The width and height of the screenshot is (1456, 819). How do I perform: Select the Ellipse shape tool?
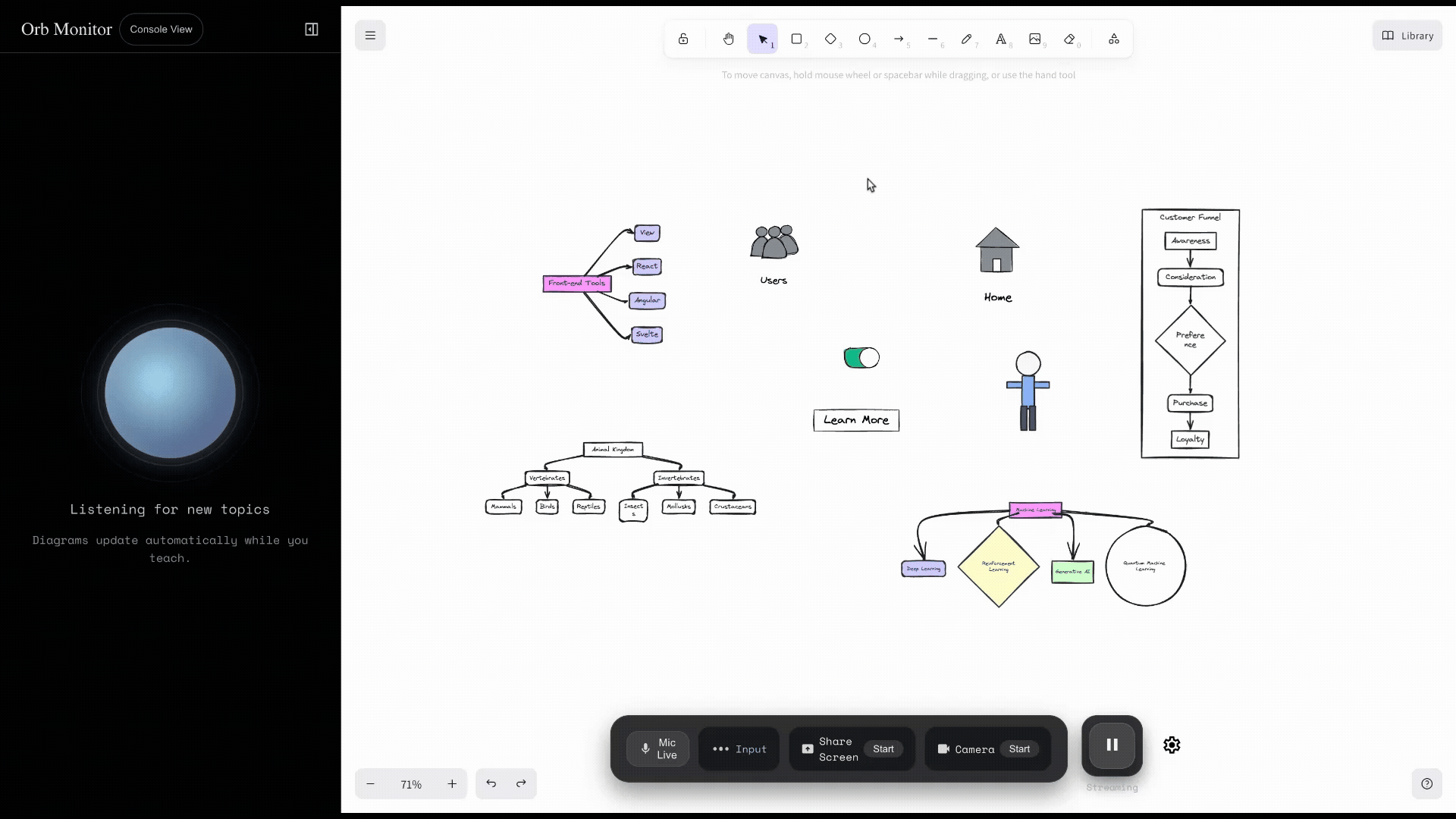coord(864,39)
